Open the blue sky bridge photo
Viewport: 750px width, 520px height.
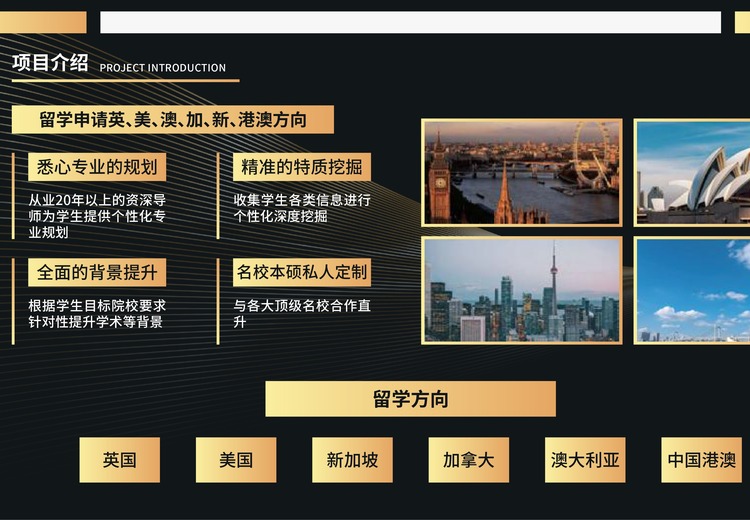tap(692, 290)
